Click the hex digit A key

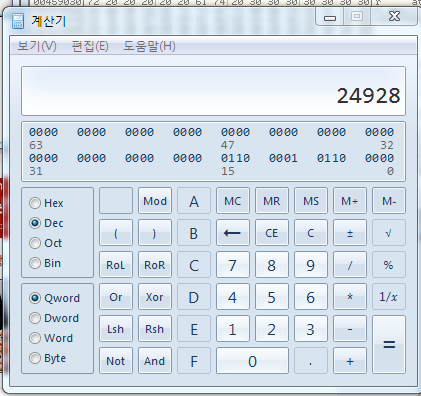tap(194, 201)
